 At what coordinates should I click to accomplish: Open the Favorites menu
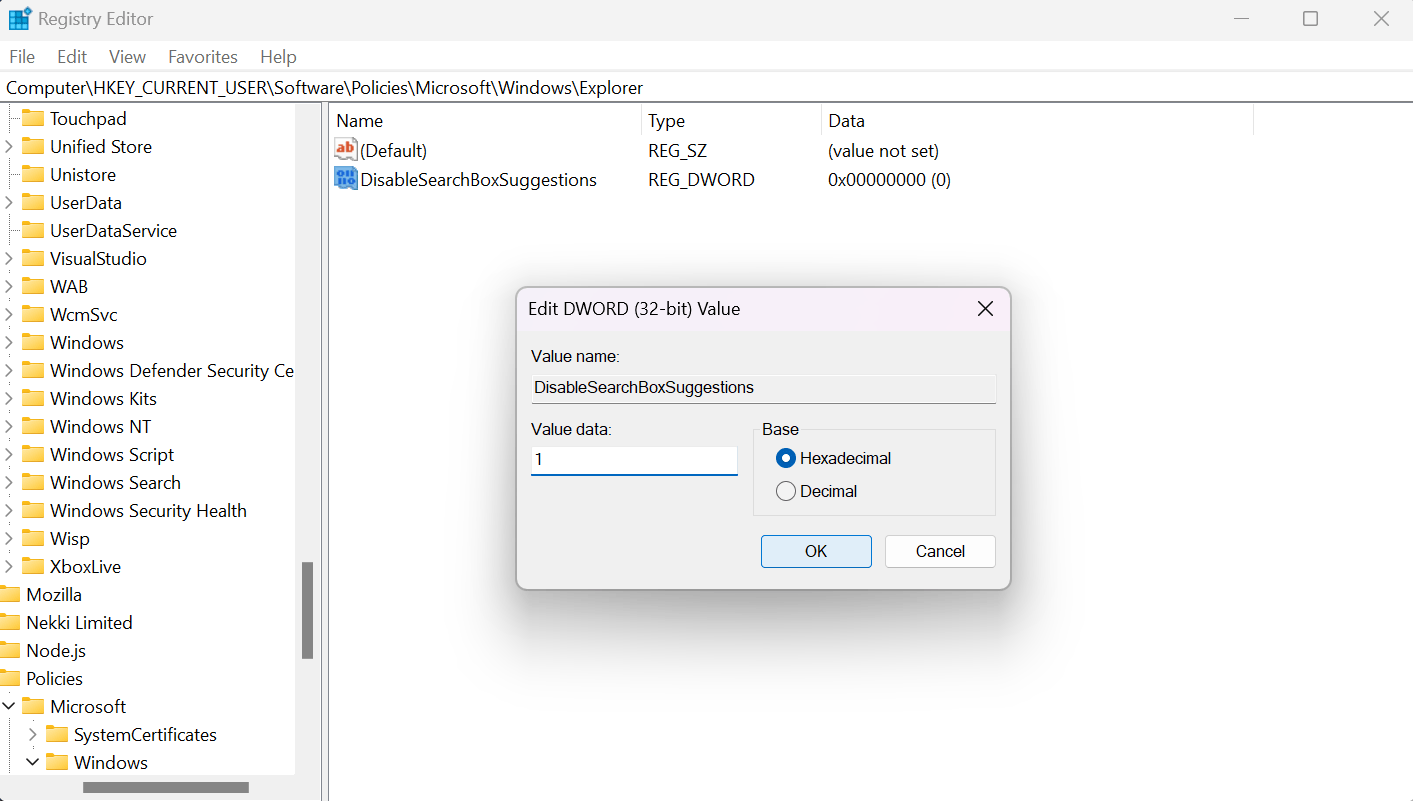(x=202, y=56)
